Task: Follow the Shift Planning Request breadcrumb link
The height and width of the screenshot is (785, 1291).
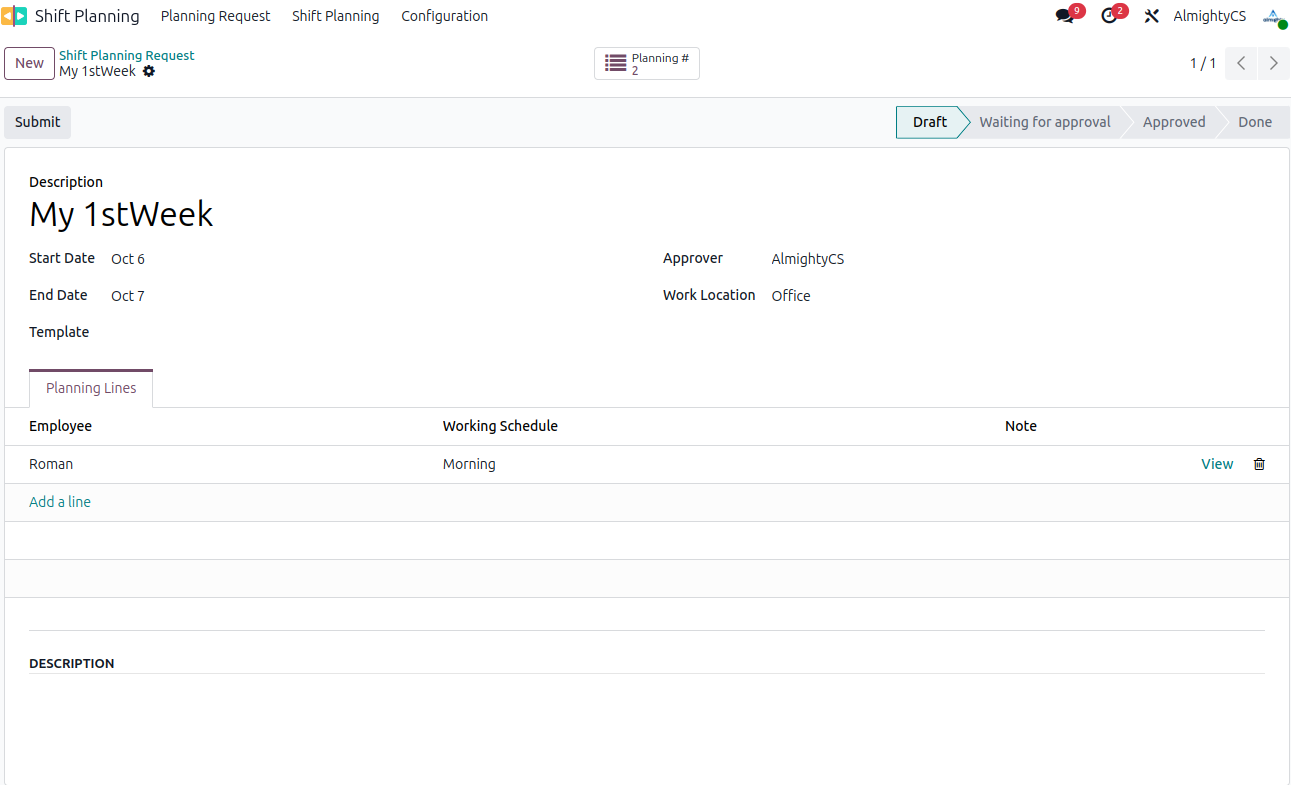Action: click(126, 55)
